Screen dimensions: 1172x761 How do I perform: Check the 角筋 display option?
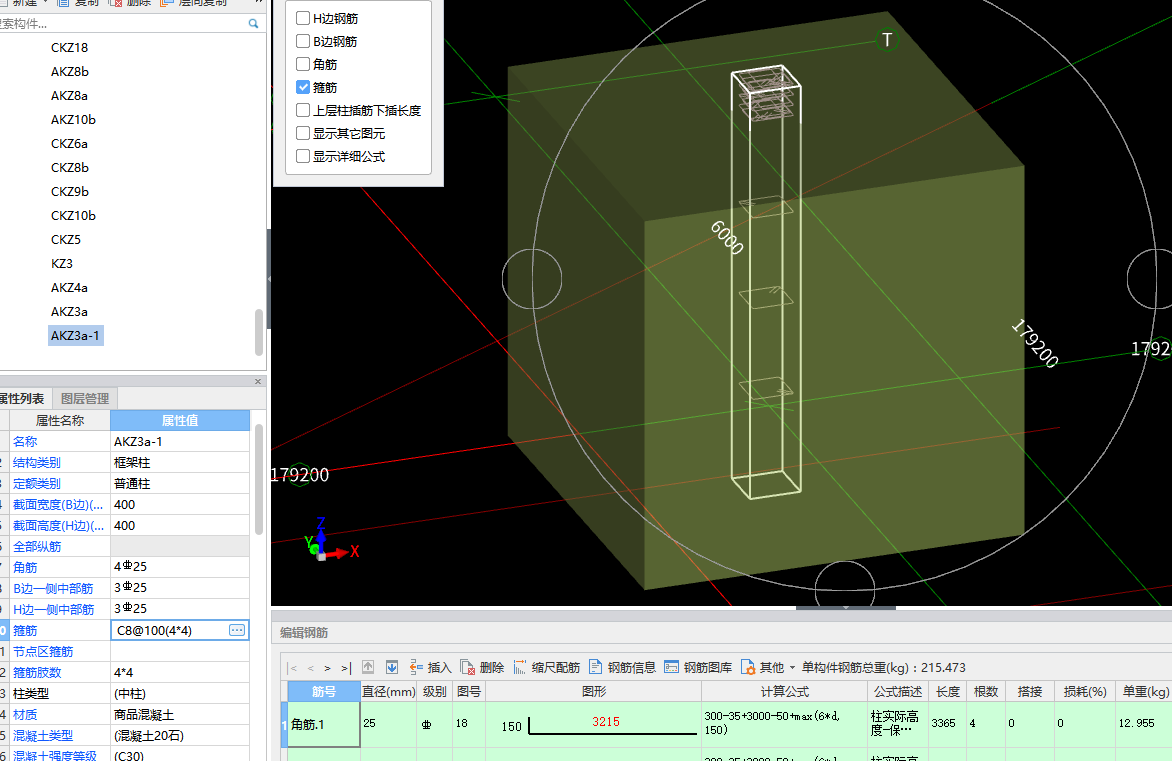303,64
